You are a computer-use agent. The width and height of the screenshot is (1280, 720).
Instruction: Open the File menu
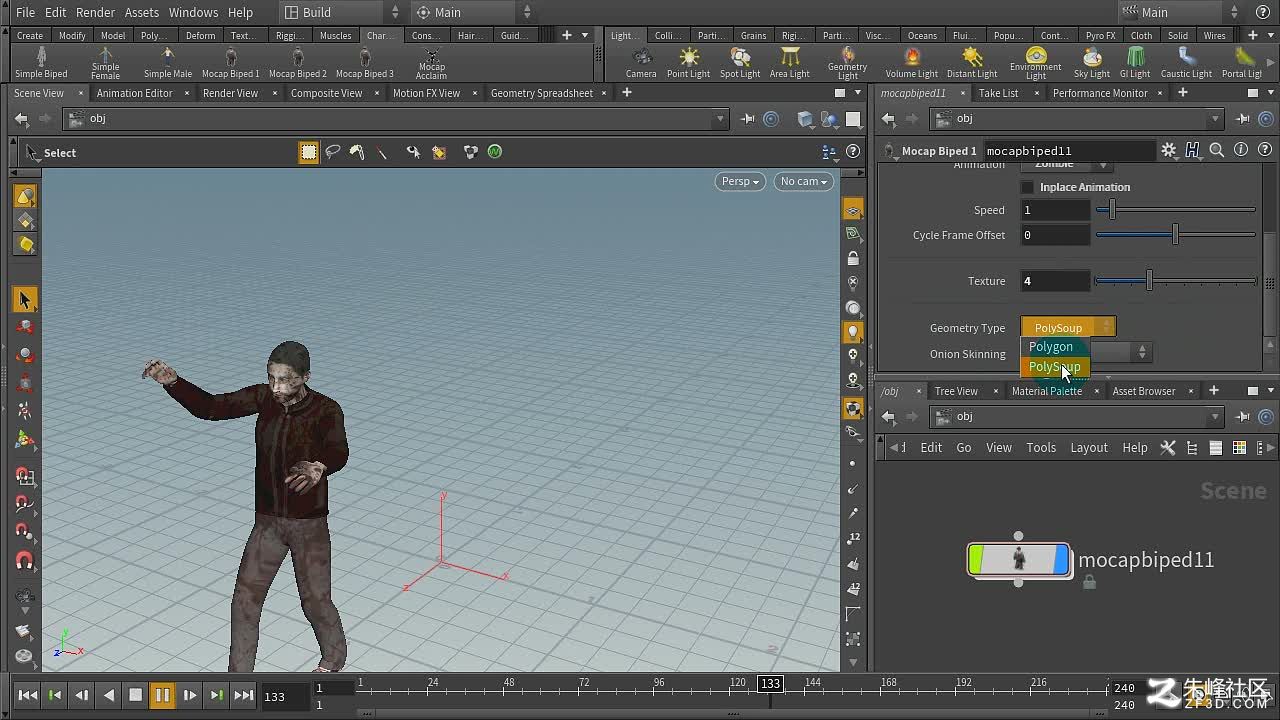[25, 12]
